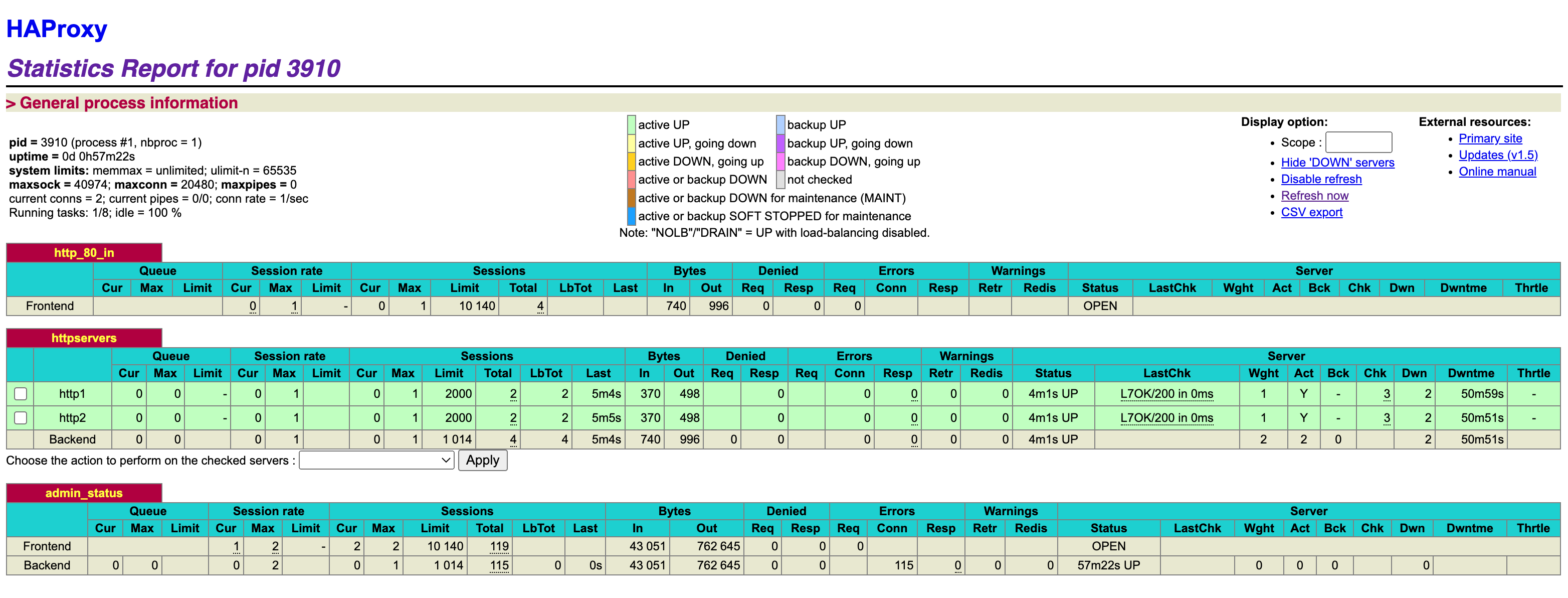Click the http2 Chk count 3
Image resolution: width=1568 pixels, height=598 pixels.
click(1387, 418)
